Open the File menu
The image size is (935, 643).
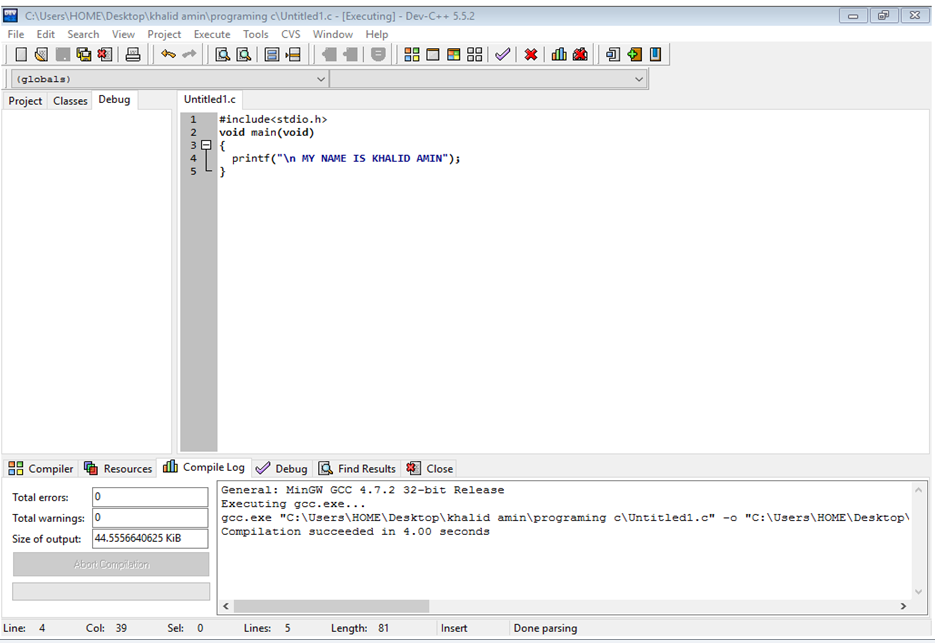(x=16, y=34)
